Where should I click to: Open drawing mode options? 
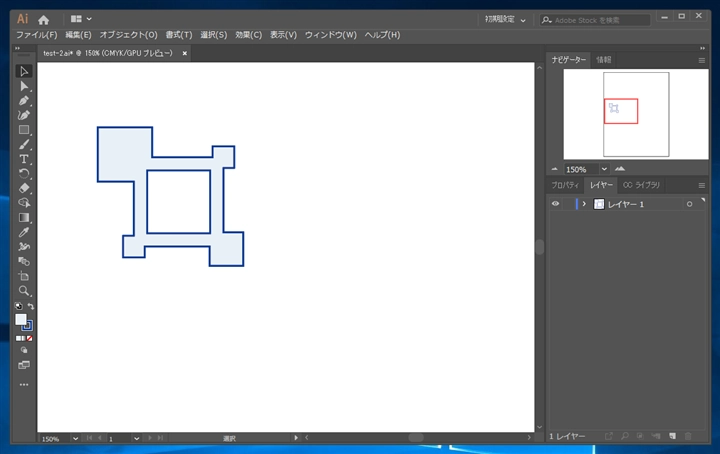click(24, 350)
